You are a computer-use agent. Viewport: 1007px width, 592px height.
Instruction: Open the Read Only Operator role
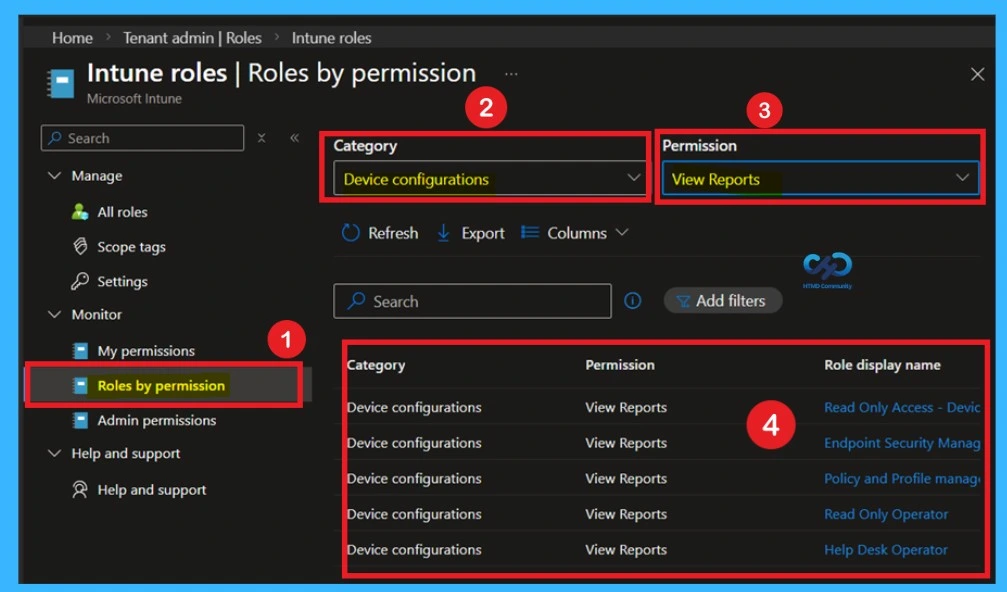[x=885, y=513]
